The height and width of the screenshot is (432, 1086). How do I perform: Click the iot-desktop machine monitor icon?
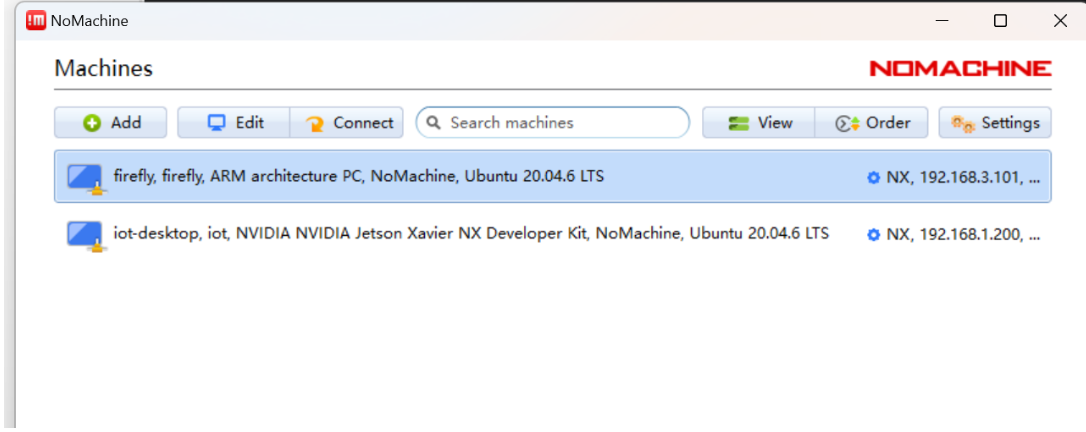(x=85, y=235)
